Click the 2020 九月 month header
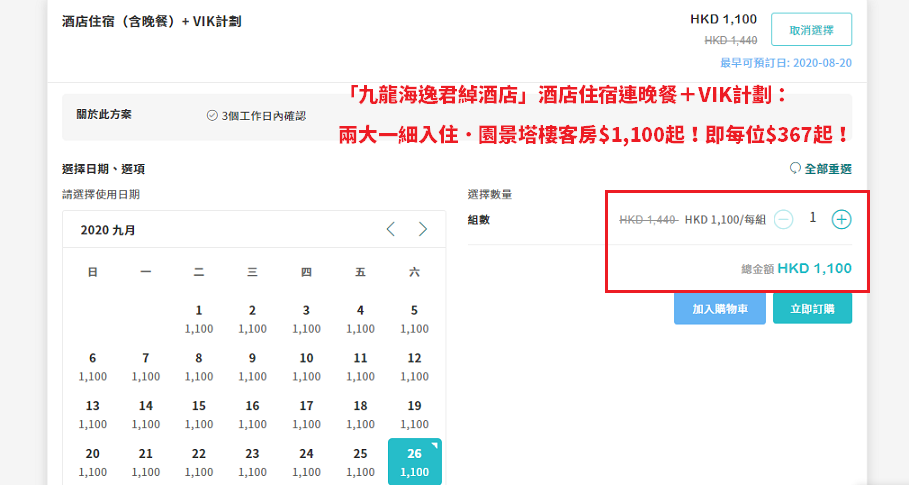 pyautogui.click(x=108, y=230)
